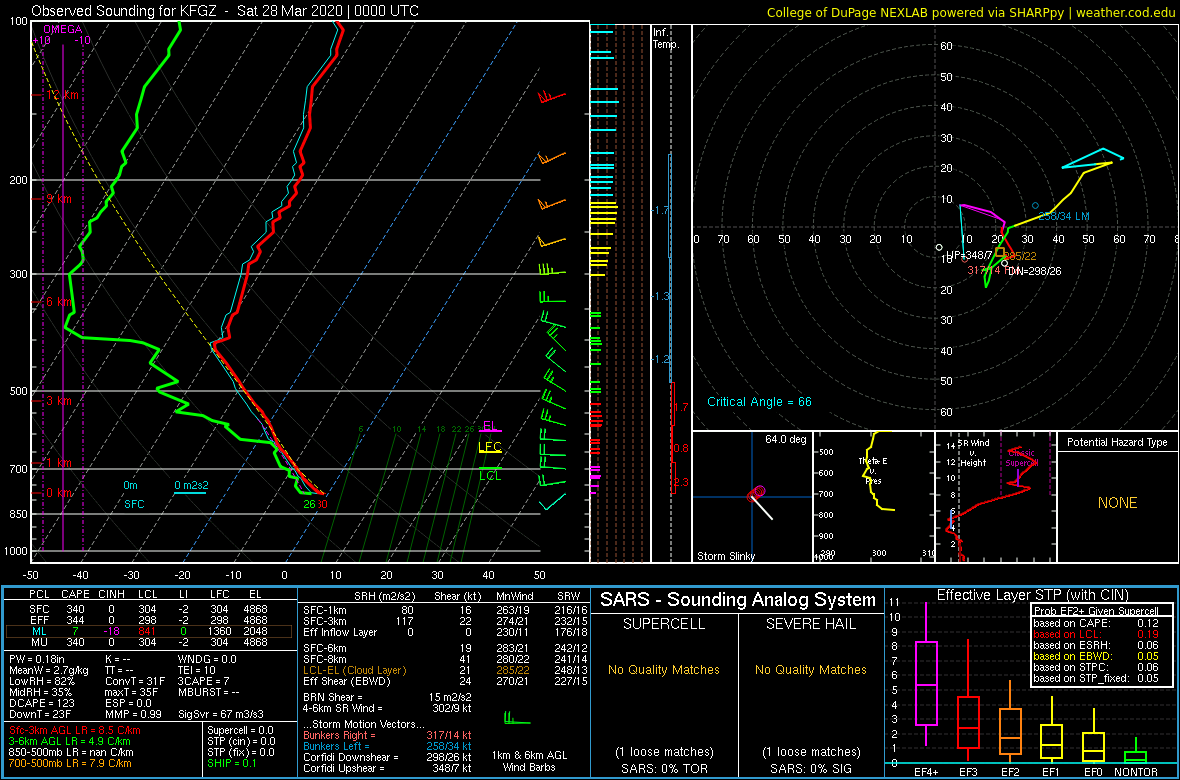Image resolution: width=1180 pixels, height=780 pixels.
Task: Click the '258/34 LM' hodograph label
Action: [1064, 216]
